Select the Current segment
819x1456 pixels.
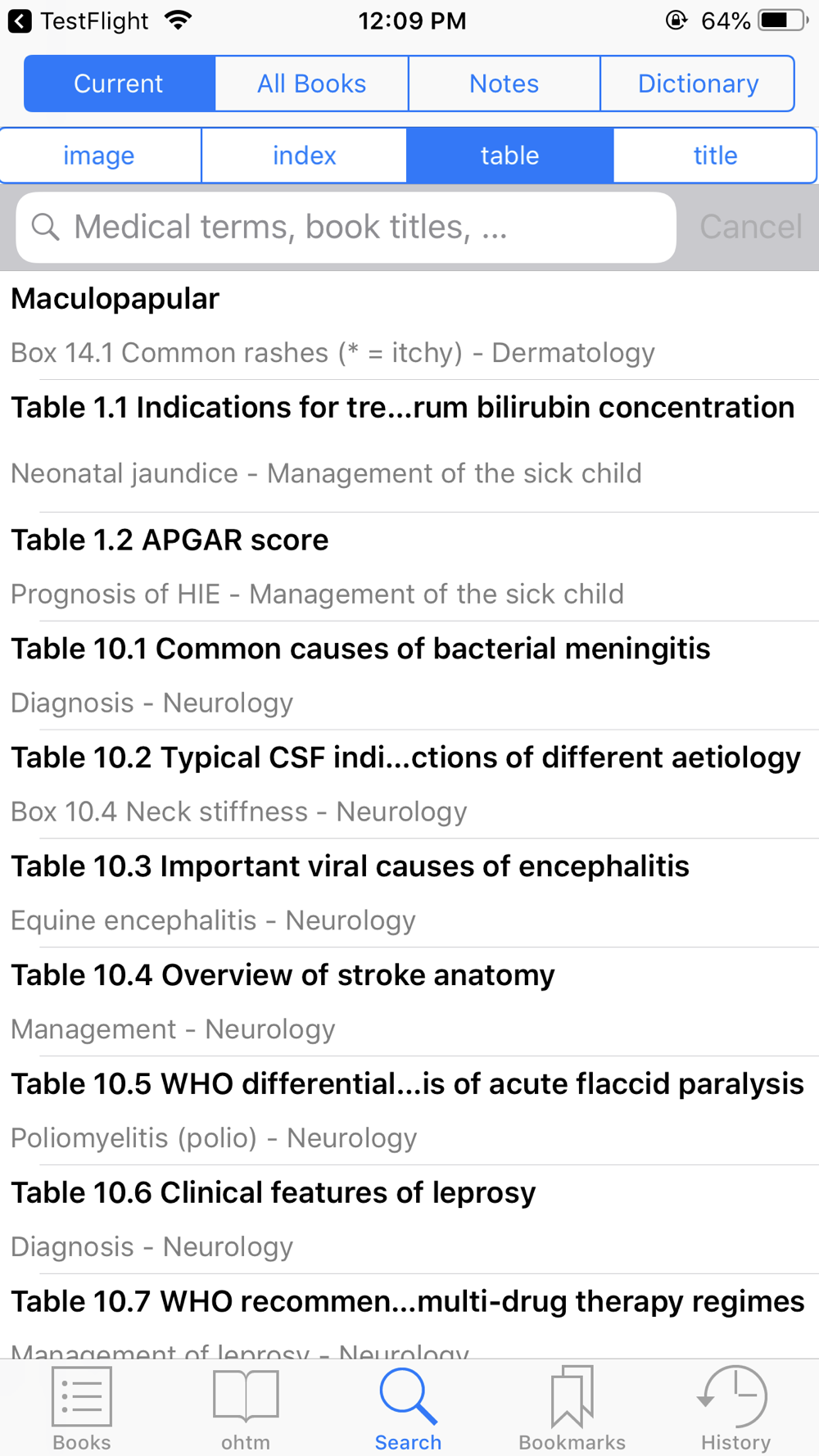tap(120, 84)
